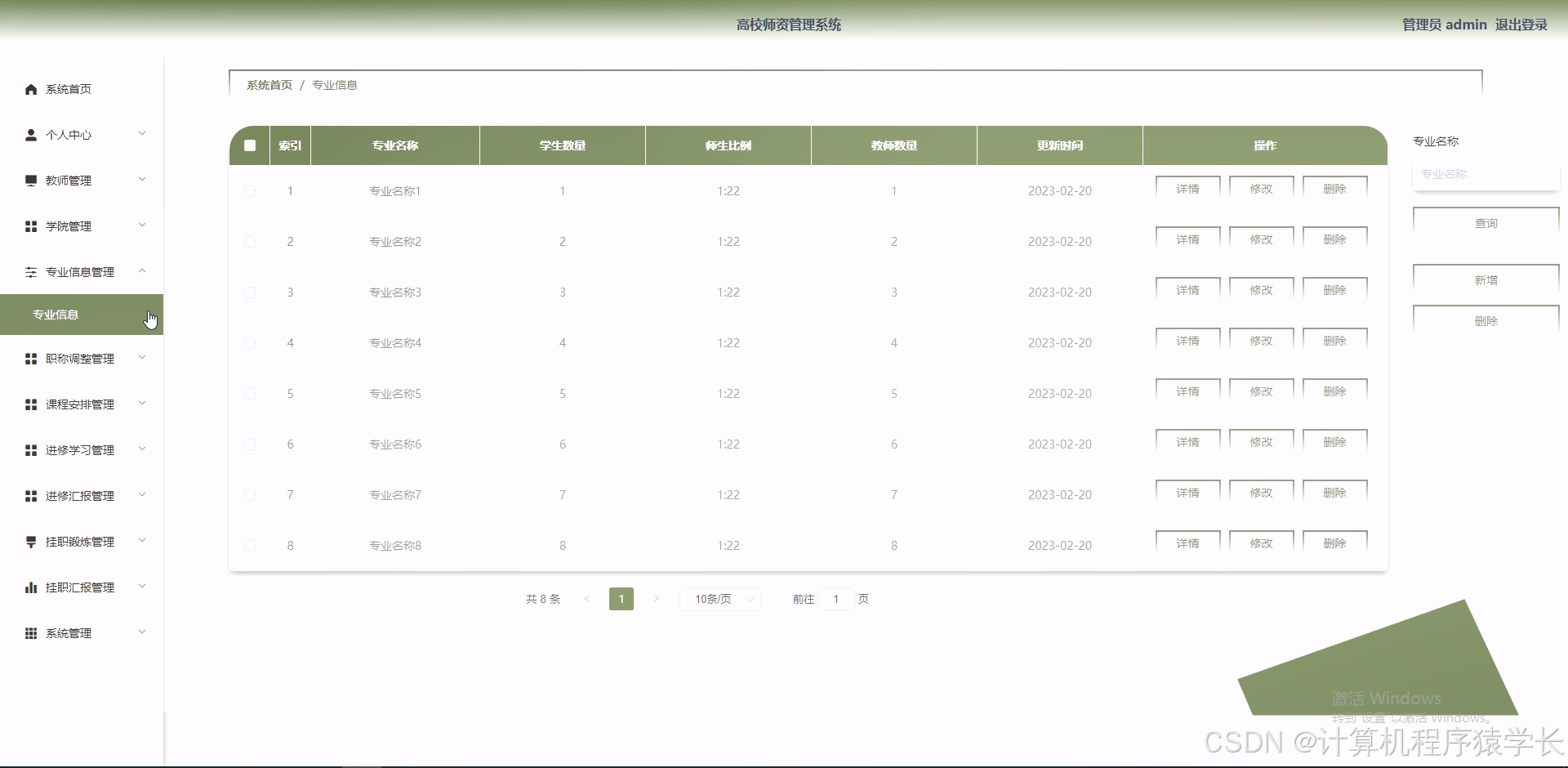Viewport: 1568px width, 768px height.
Task: Click the 更新时间 column header
Action: click(1060, 145)
